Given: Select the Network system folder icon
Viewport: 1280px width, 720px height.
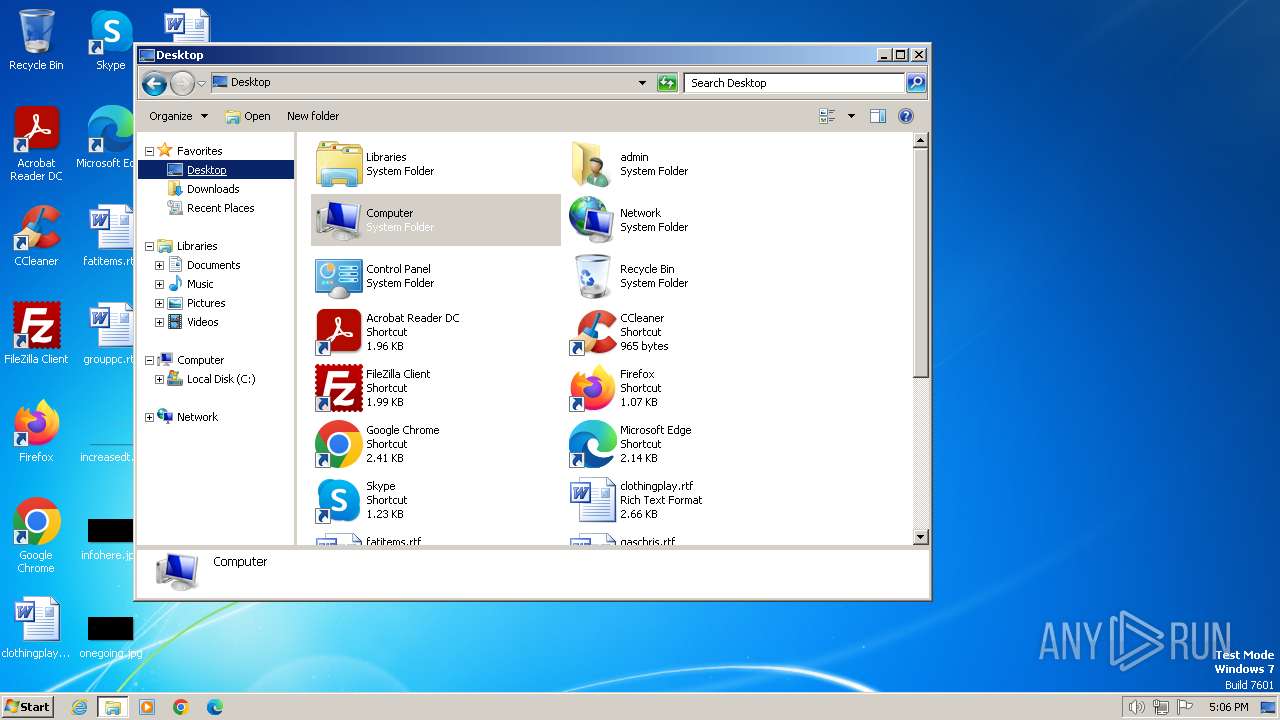Looking at the screenshot, I should 592,220.
